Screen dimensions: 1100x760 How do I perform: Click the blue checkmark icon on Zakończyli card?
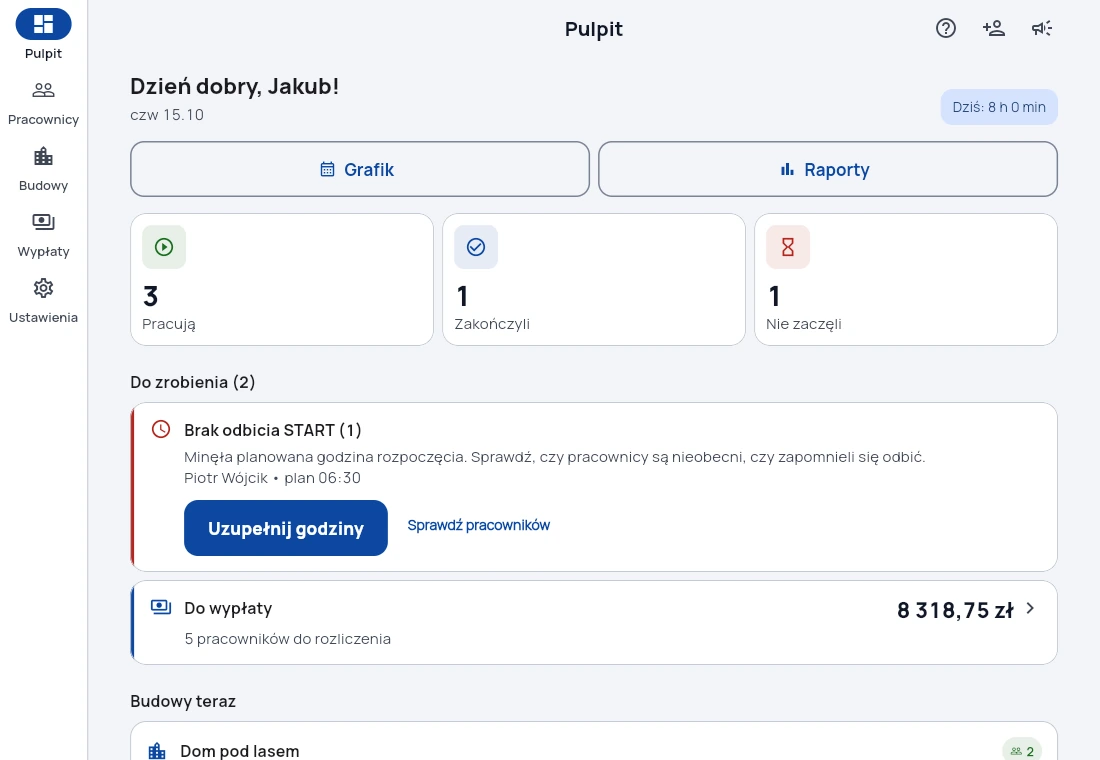pos(476,247)
